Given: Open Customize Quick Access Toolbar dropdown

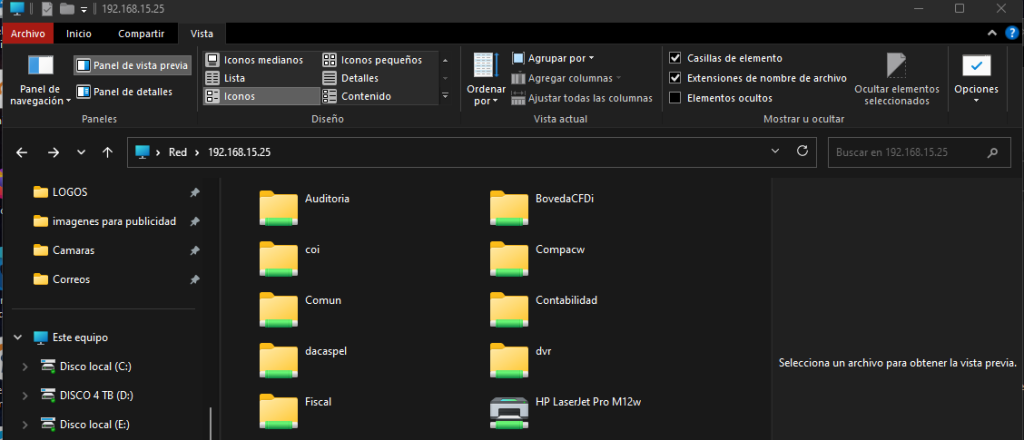Looking at the screenshot, I should (x=84, y=9).
